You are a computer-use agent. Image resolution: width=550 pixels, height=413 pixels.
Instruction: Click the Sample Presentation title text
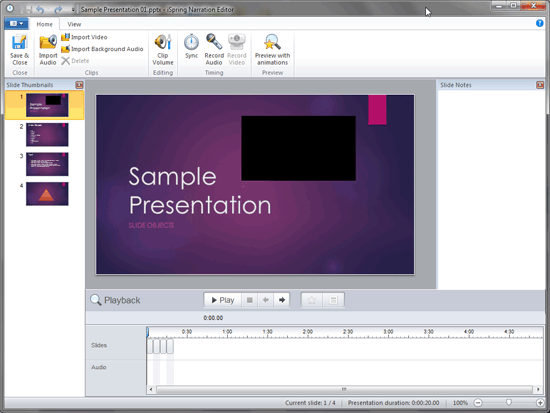(200, 190)
